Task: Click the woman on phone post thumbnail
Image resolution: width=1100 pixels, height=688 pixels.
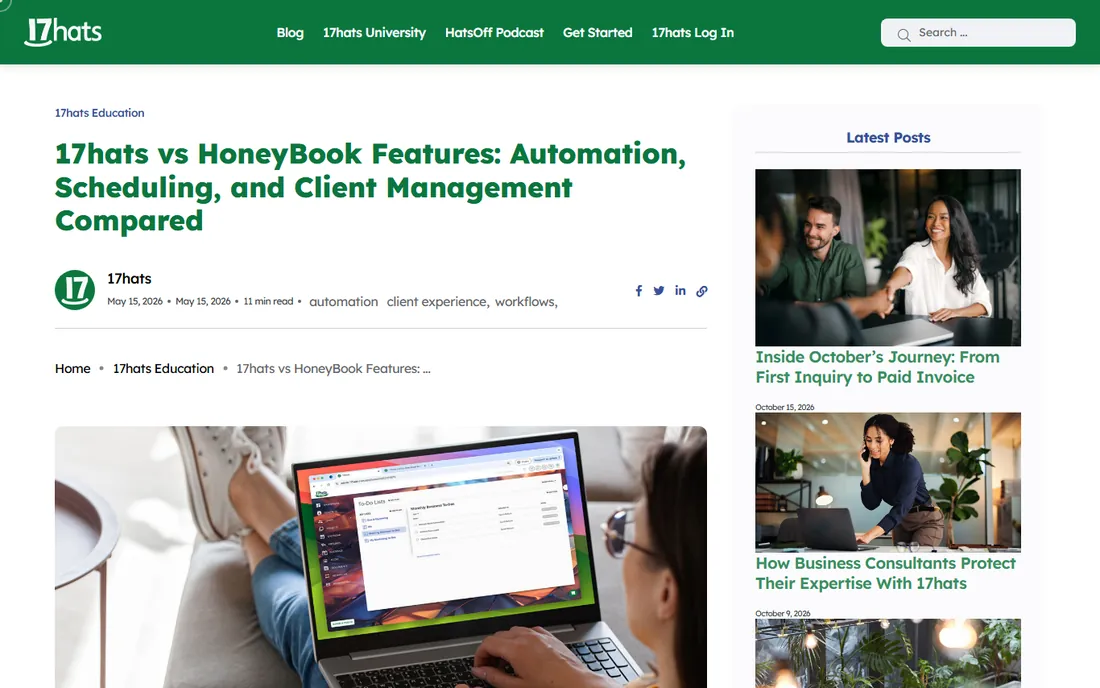Action: (x=888, y=482)
